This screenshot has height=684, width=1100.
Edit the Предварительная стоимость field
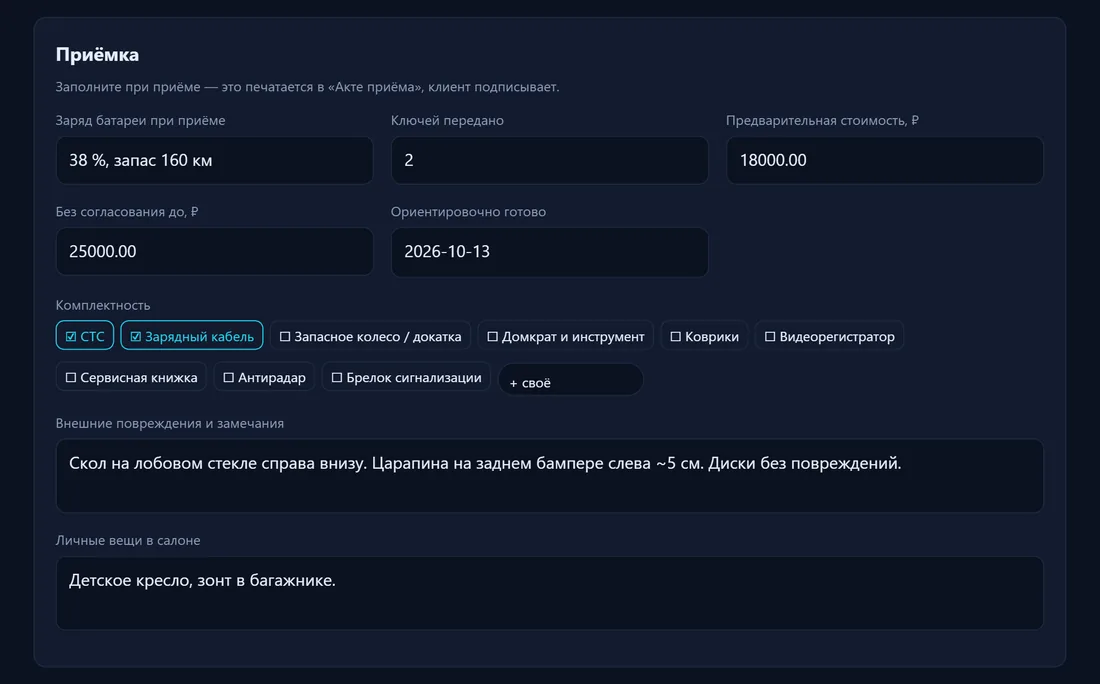click(885, 161)
